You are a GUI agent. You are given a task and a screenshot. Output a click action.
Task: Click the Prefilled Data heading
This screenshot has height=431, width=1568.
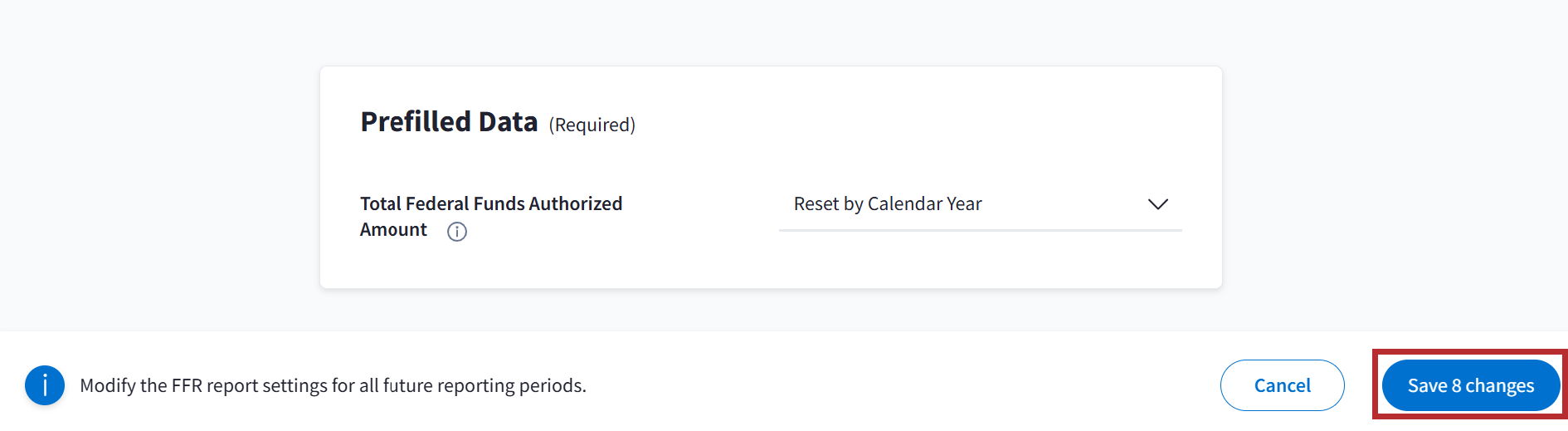[x=449, y=122]
